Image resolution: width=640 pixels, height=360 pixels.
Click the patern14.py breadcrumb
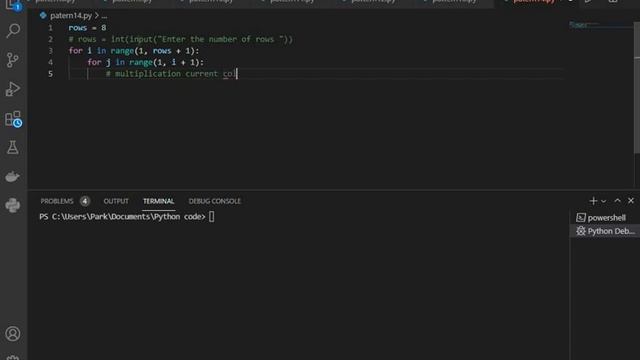point(71,16)
